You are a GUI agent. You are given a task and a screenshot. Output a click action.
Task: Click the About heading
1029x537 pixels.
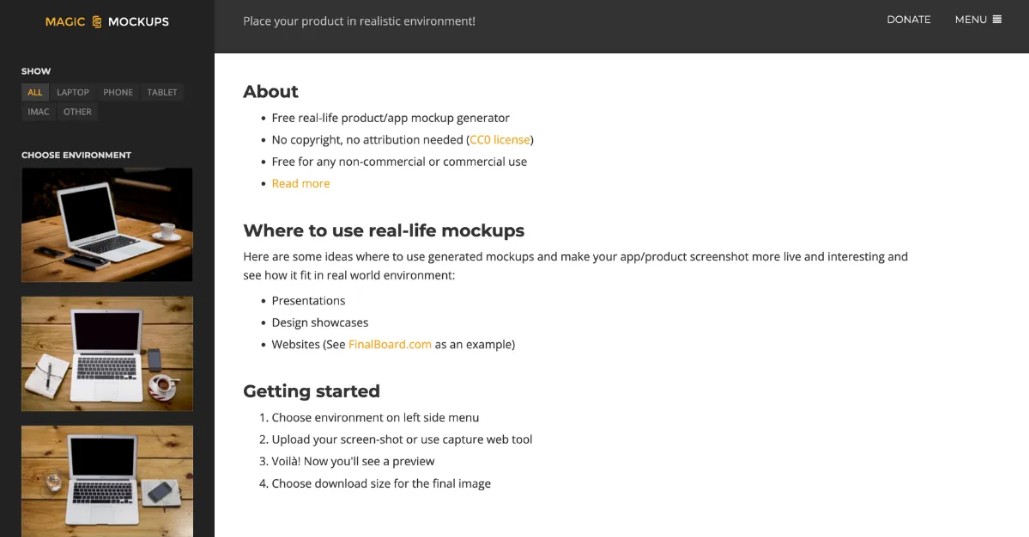click(271, 92)
